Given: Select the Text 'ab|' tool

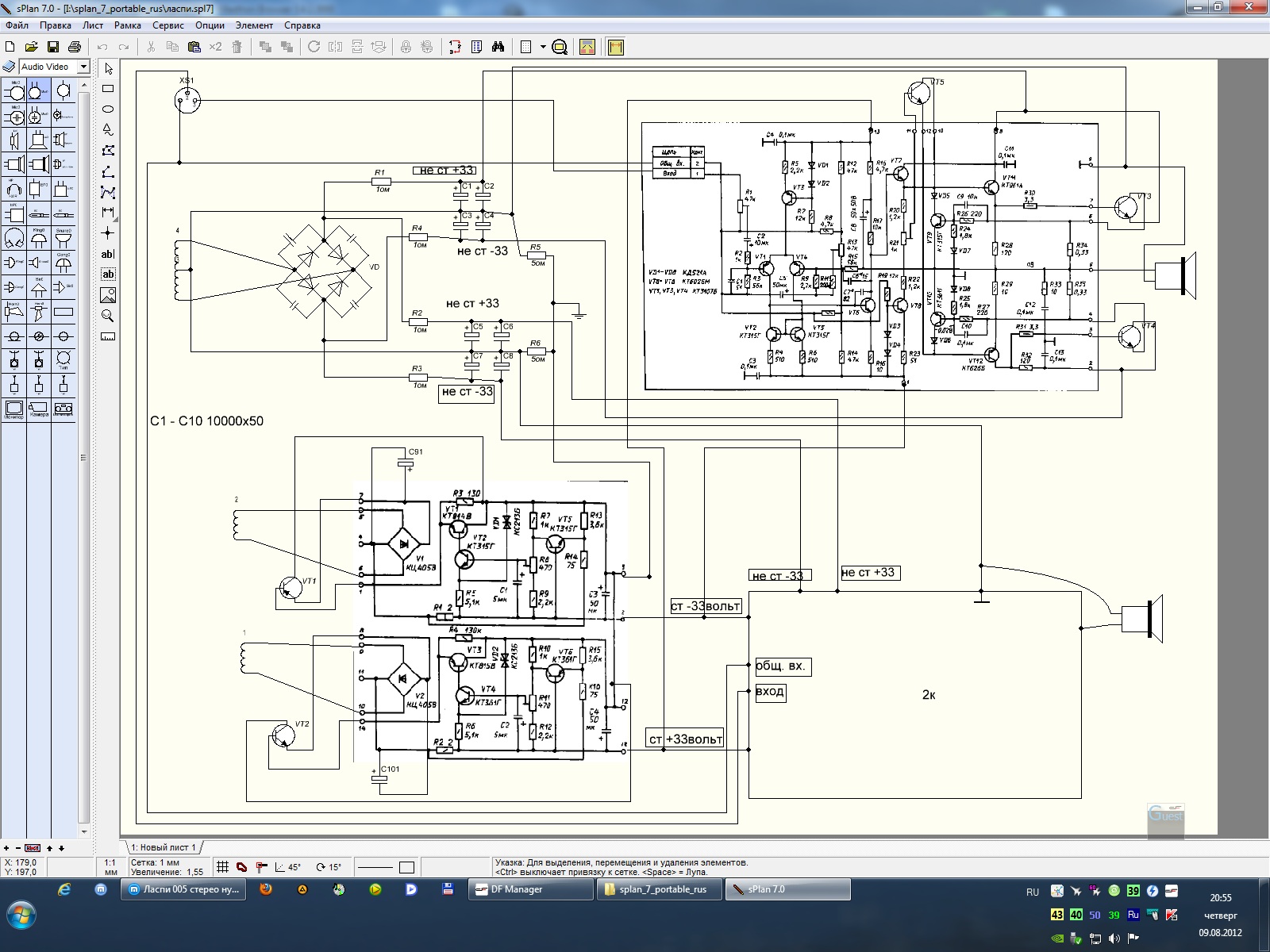Looking at the screenshot, I should tap(109, 254).
